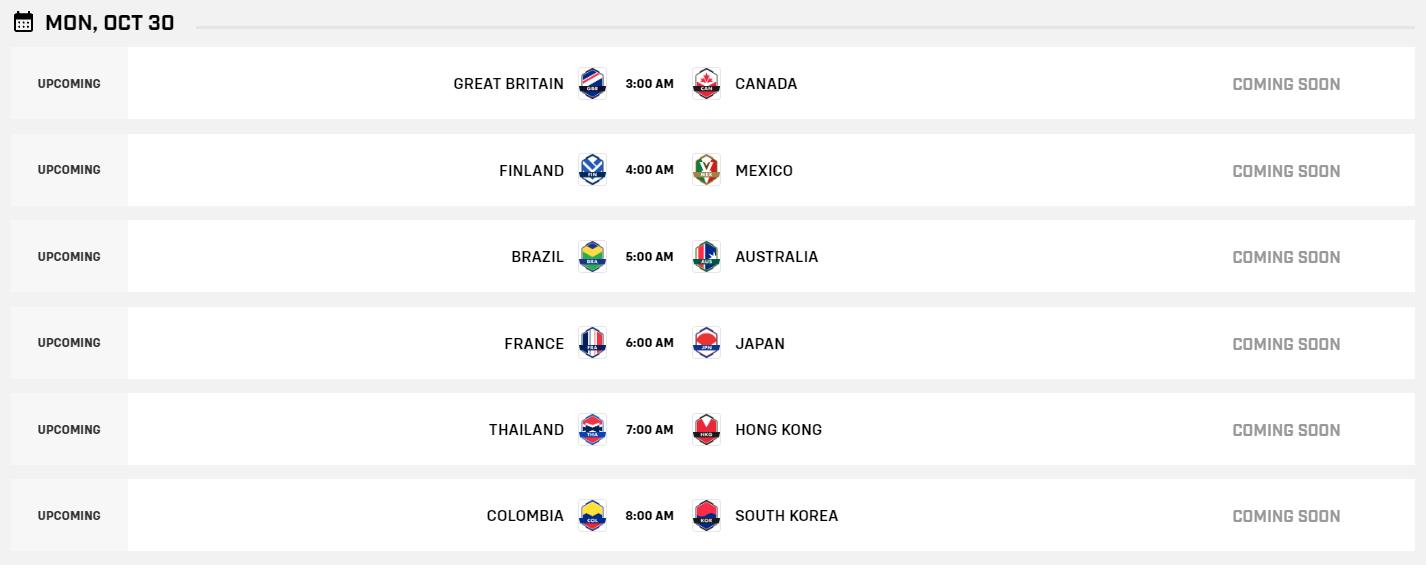Screen dimensions: 1426x565
Task: Click the Australia team logo
Action: (x=706, y=256)
